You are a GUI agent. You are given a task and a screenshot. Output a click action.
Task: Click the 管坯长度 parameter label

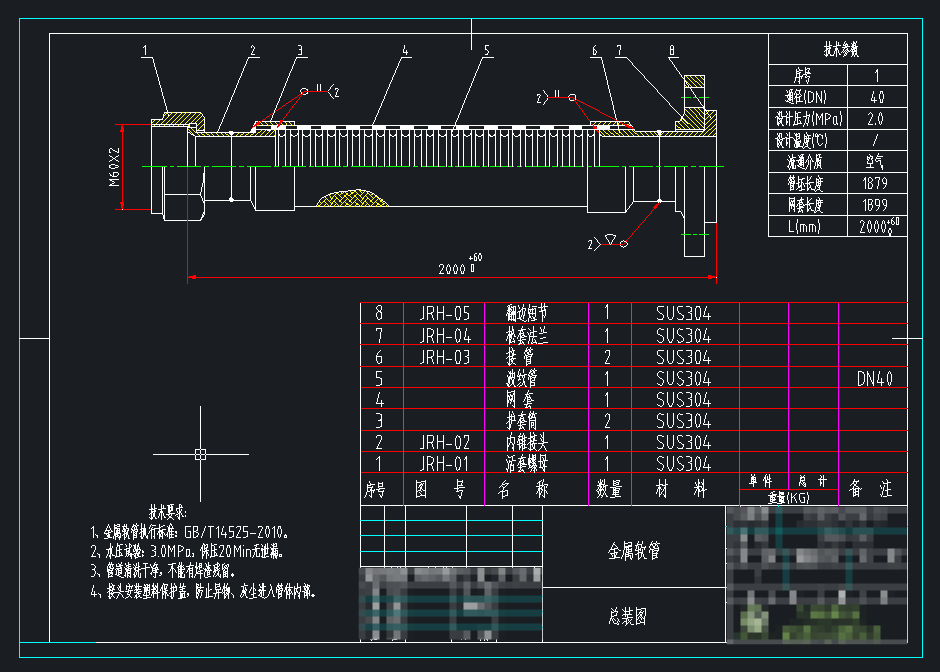tap(805, 183)
